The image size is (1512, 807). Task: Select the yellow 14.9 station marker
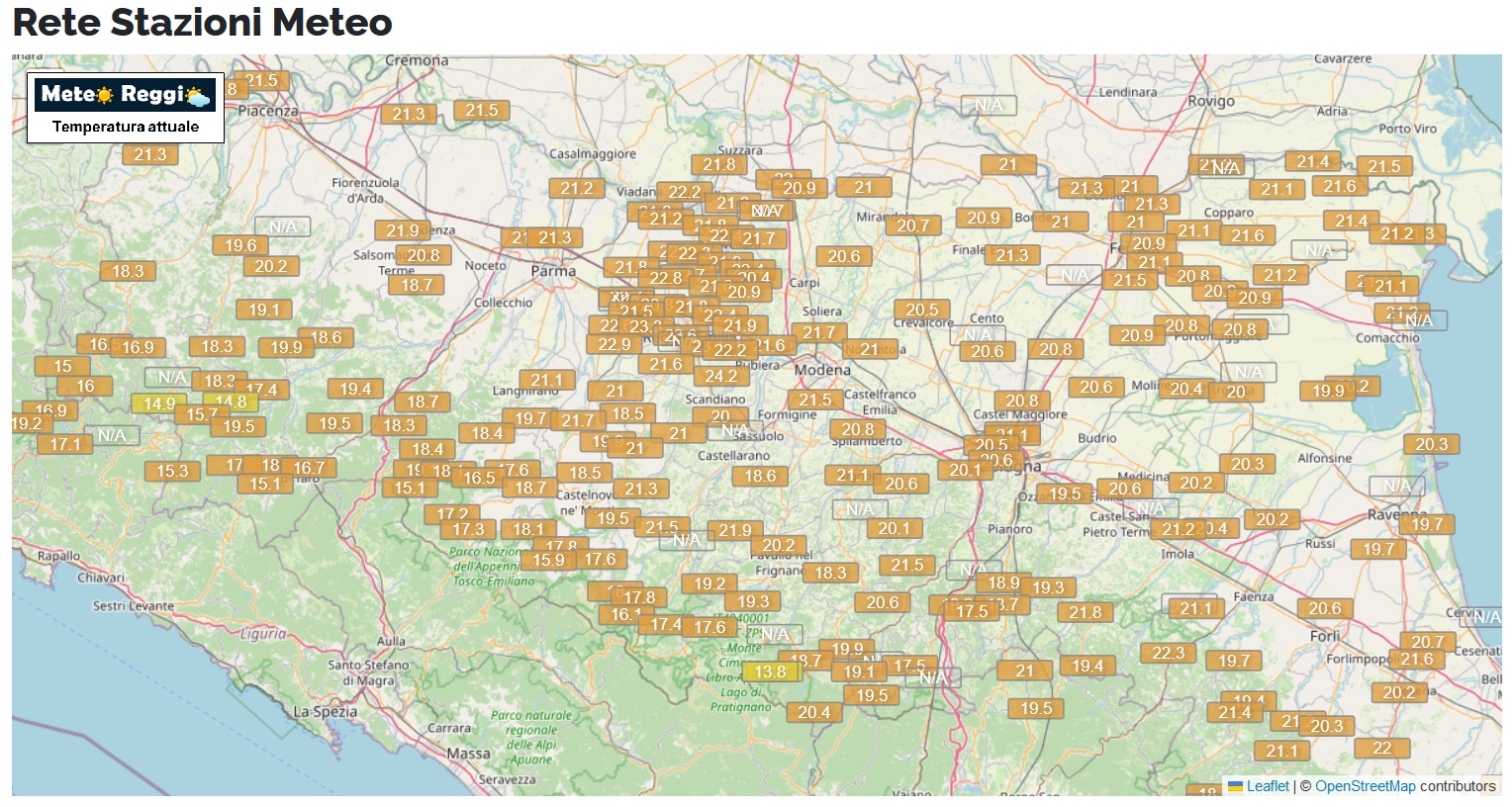[x=158, y=403]
